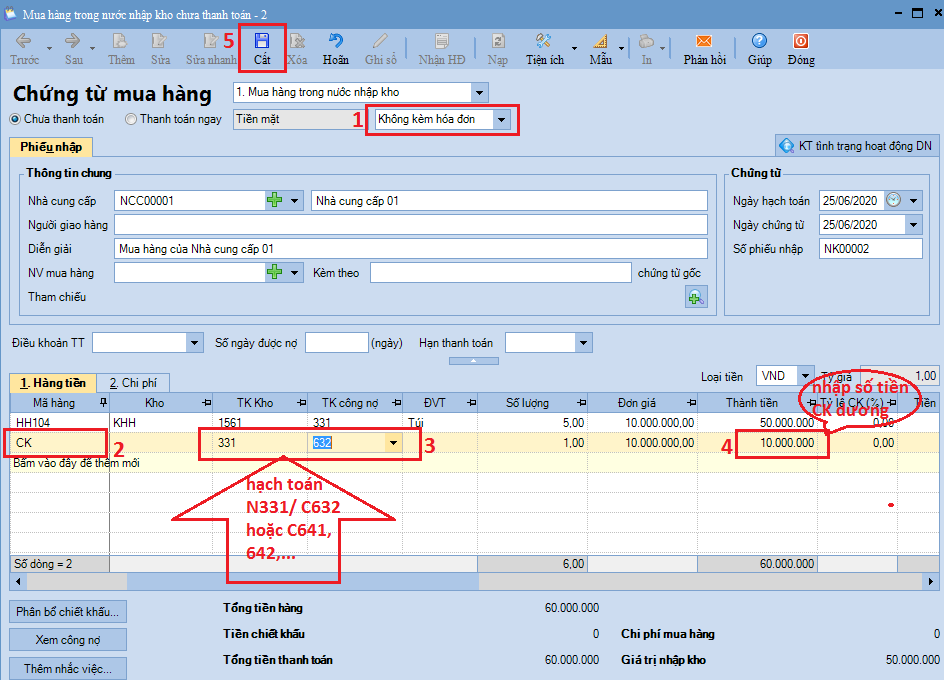Viewport: 944px width, 680px height.
Task: Add new supplier with green plus
Action: pyautogui.click(x=275, y=201)
